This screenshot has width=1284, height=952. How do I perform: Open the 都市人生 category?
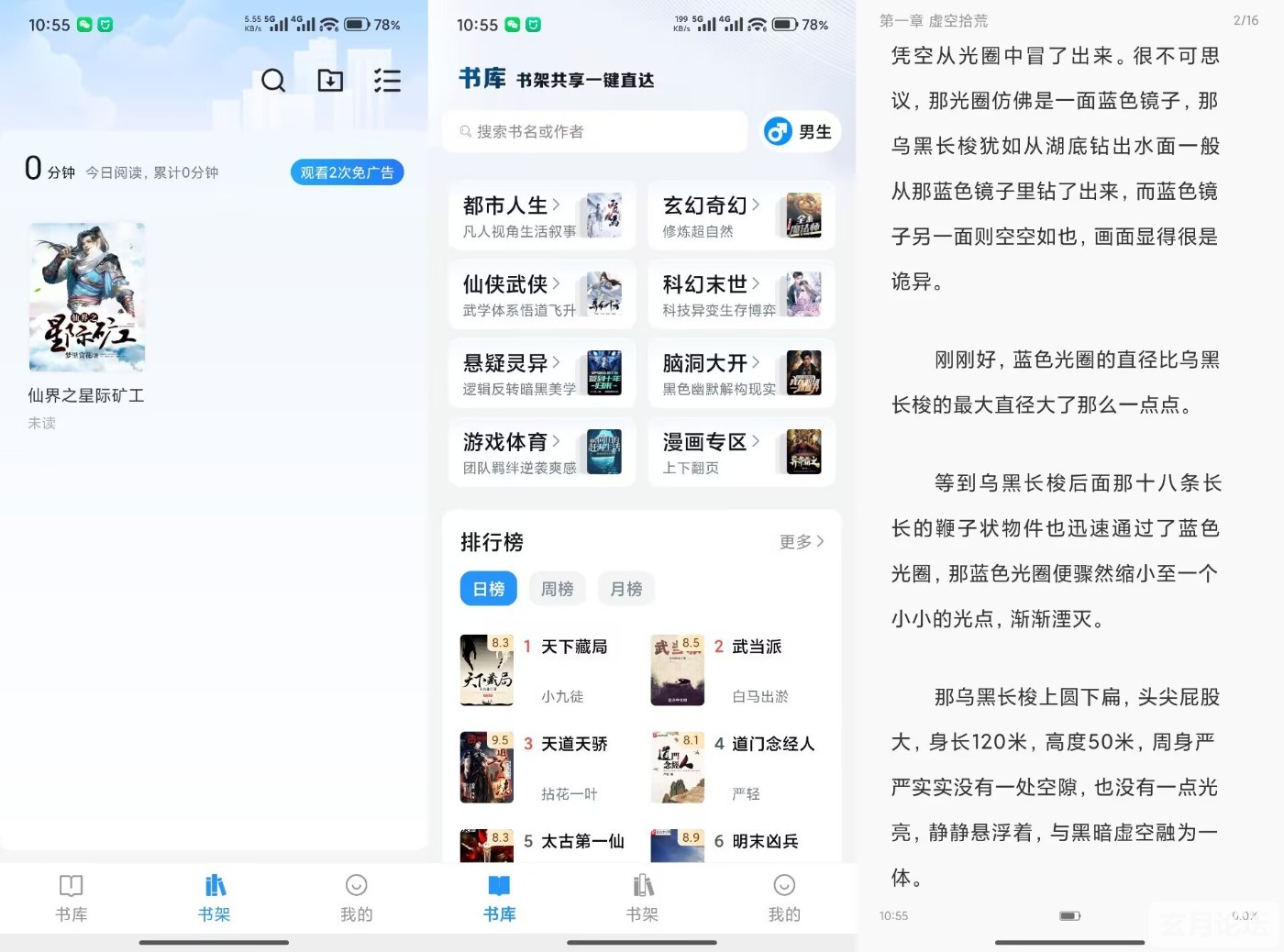tap(542, 216)
